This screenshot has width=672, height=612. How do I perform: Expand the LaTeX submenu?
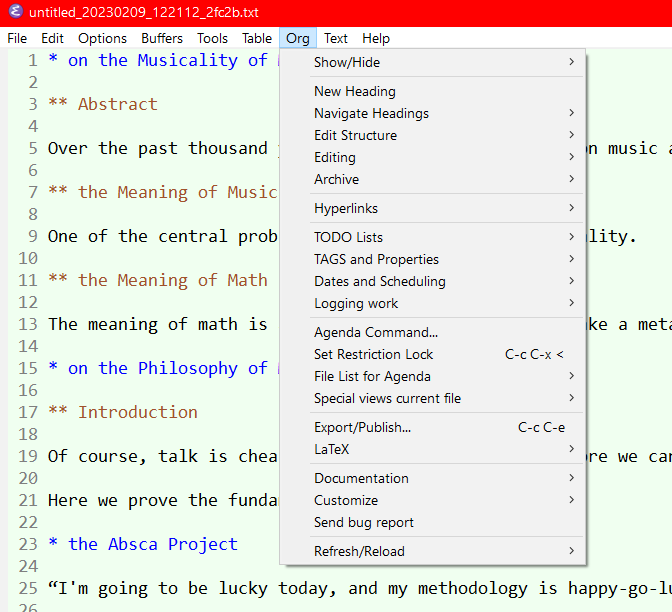point(332,449)
